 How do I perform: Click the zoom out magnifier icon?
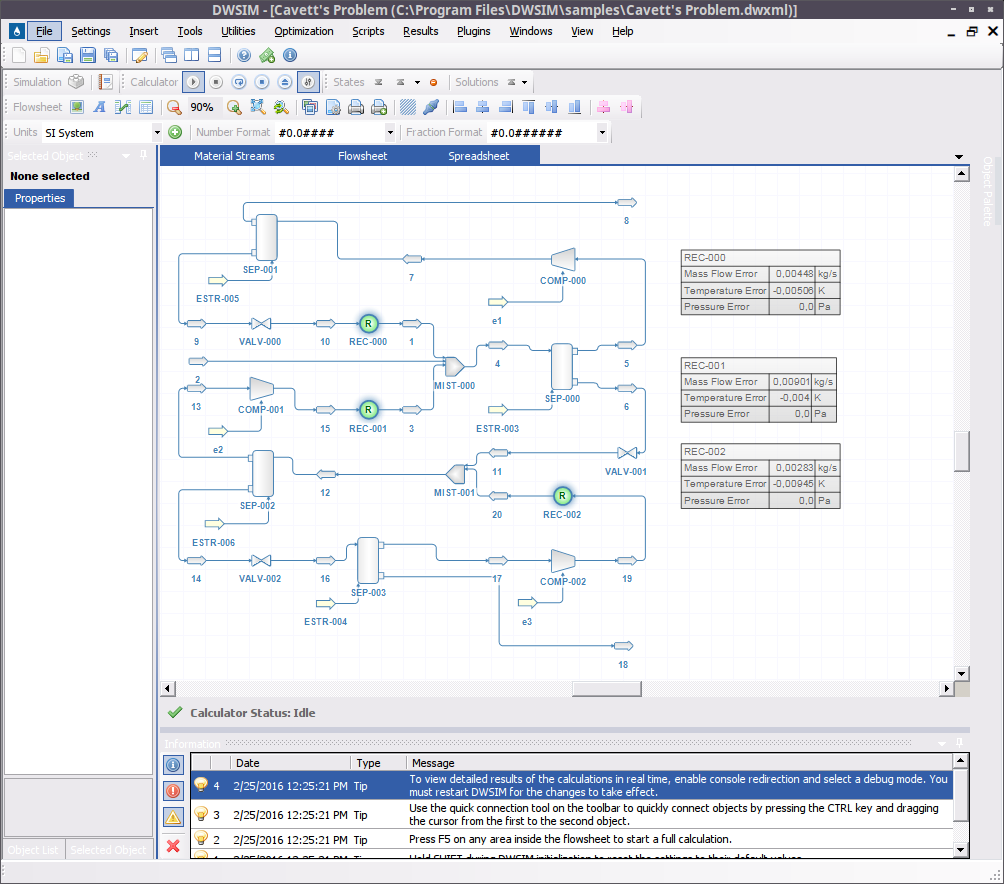174,107
